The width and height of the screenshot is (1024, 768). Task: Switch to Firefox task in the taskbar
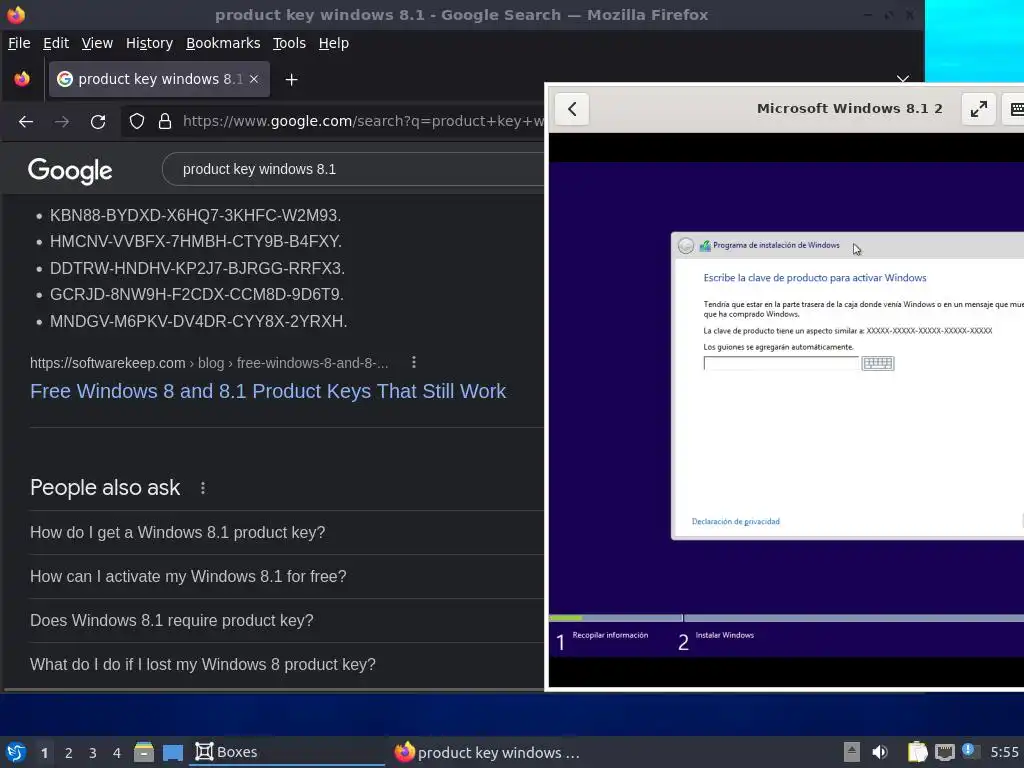tap(487, 752)
